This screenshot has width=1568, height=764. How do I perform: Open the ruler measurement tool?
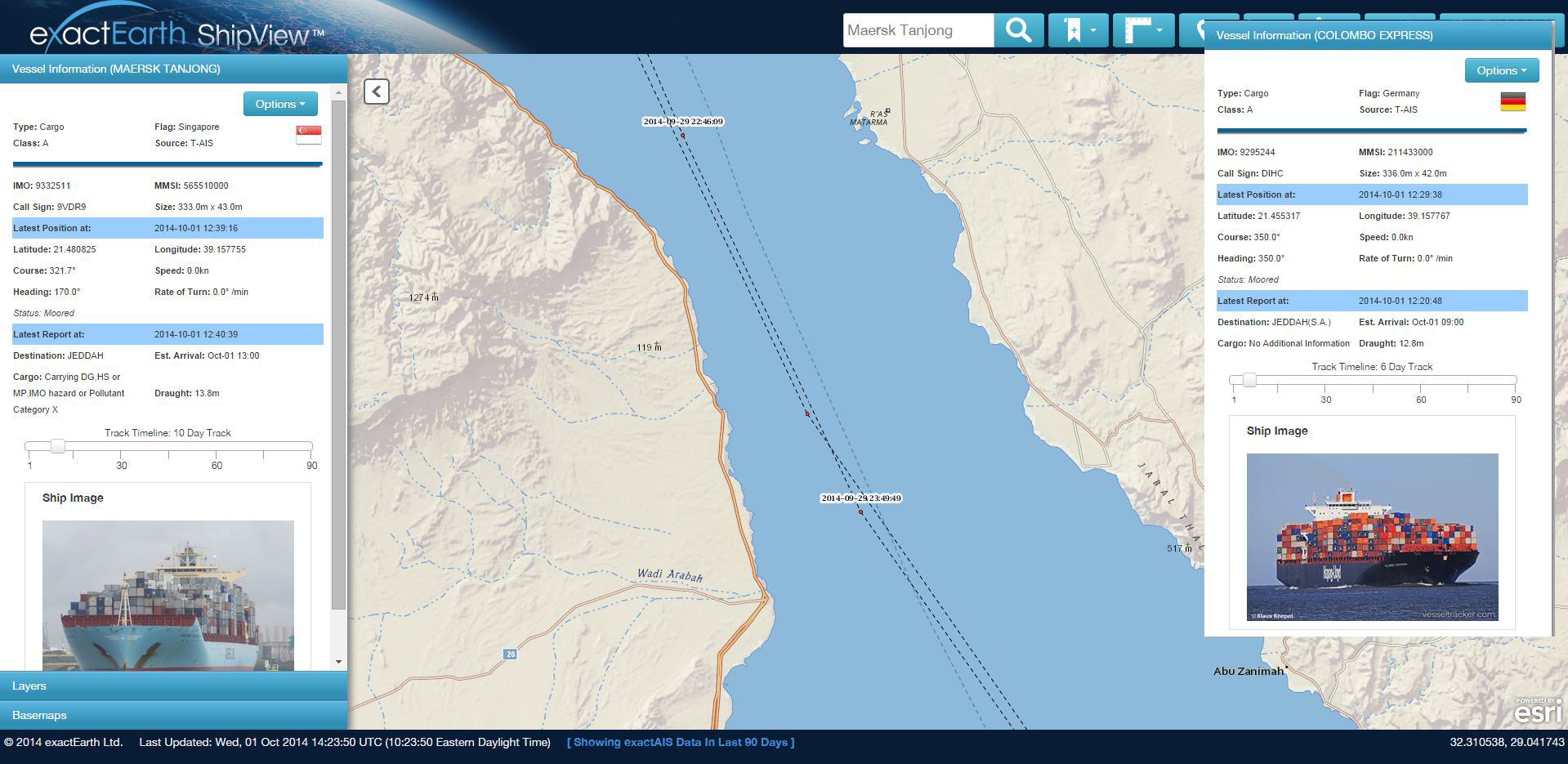(1141, 31)
